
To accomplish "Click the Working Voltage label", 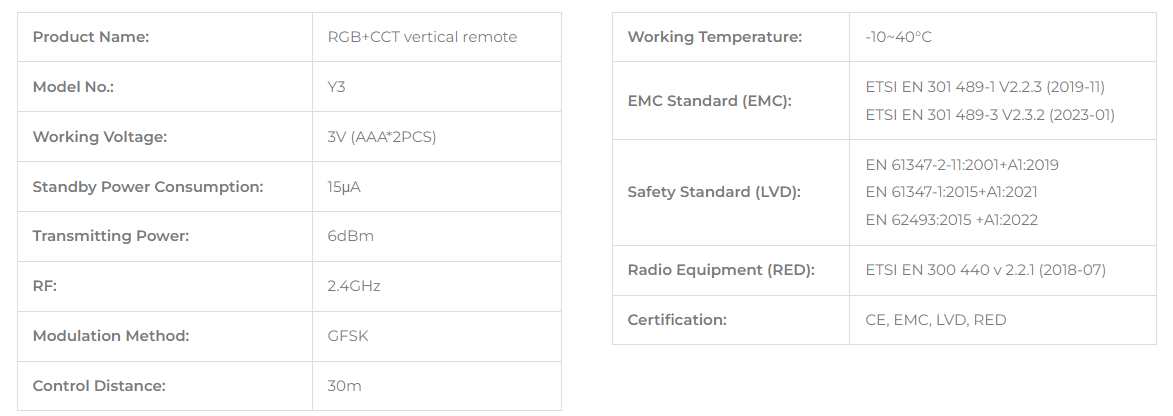I will pos(99,137).
